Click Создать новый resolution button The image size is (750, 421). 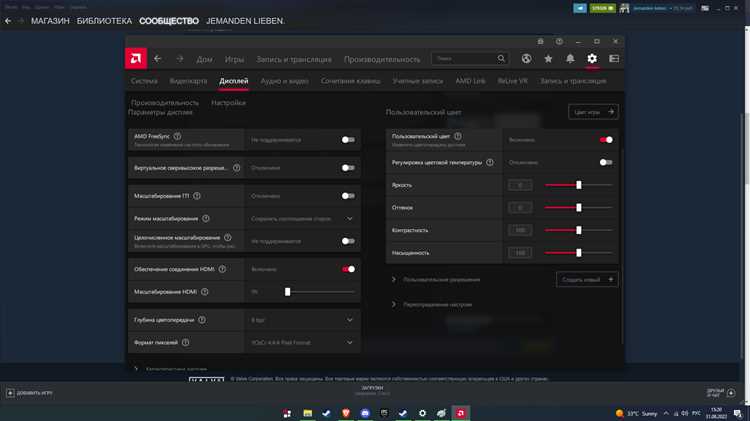pos(587,279)
